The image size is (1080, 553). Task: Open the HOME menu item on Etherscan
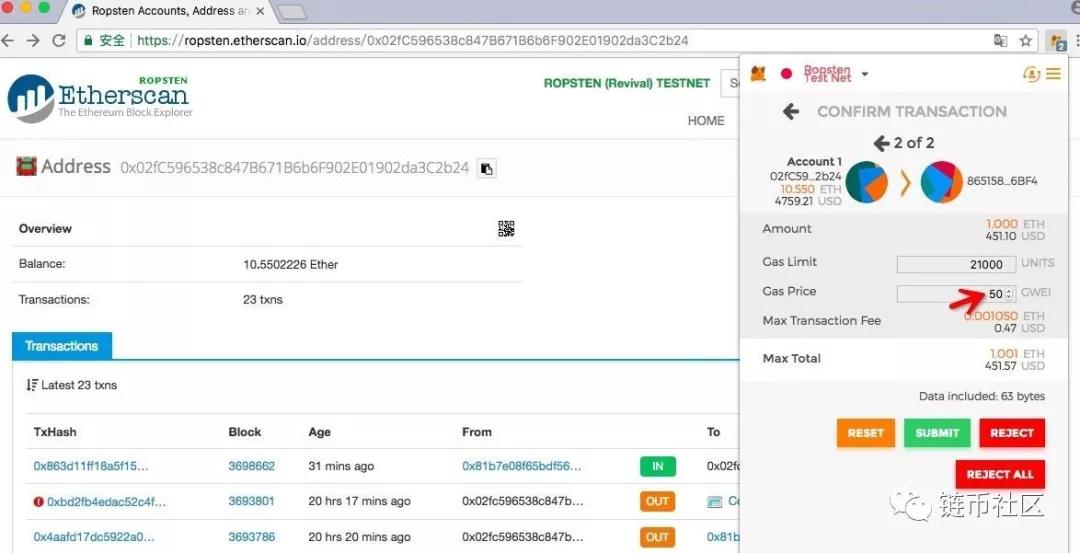point(706,120)
